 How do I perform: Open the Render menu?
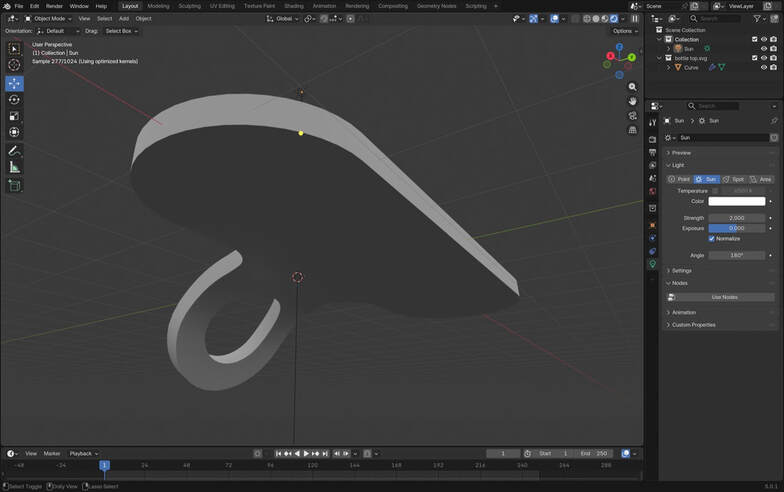click(55, 6)
